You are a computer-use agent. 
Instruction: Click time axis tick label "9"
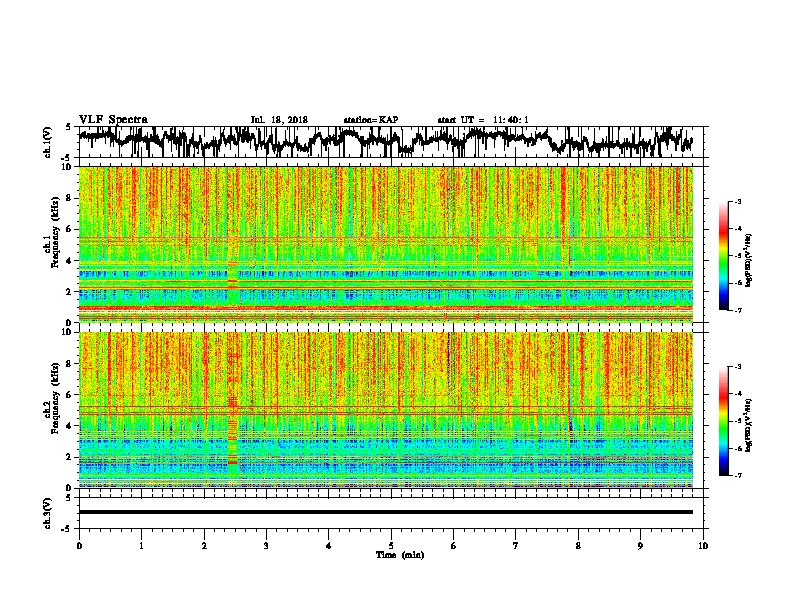coord(640,546)
